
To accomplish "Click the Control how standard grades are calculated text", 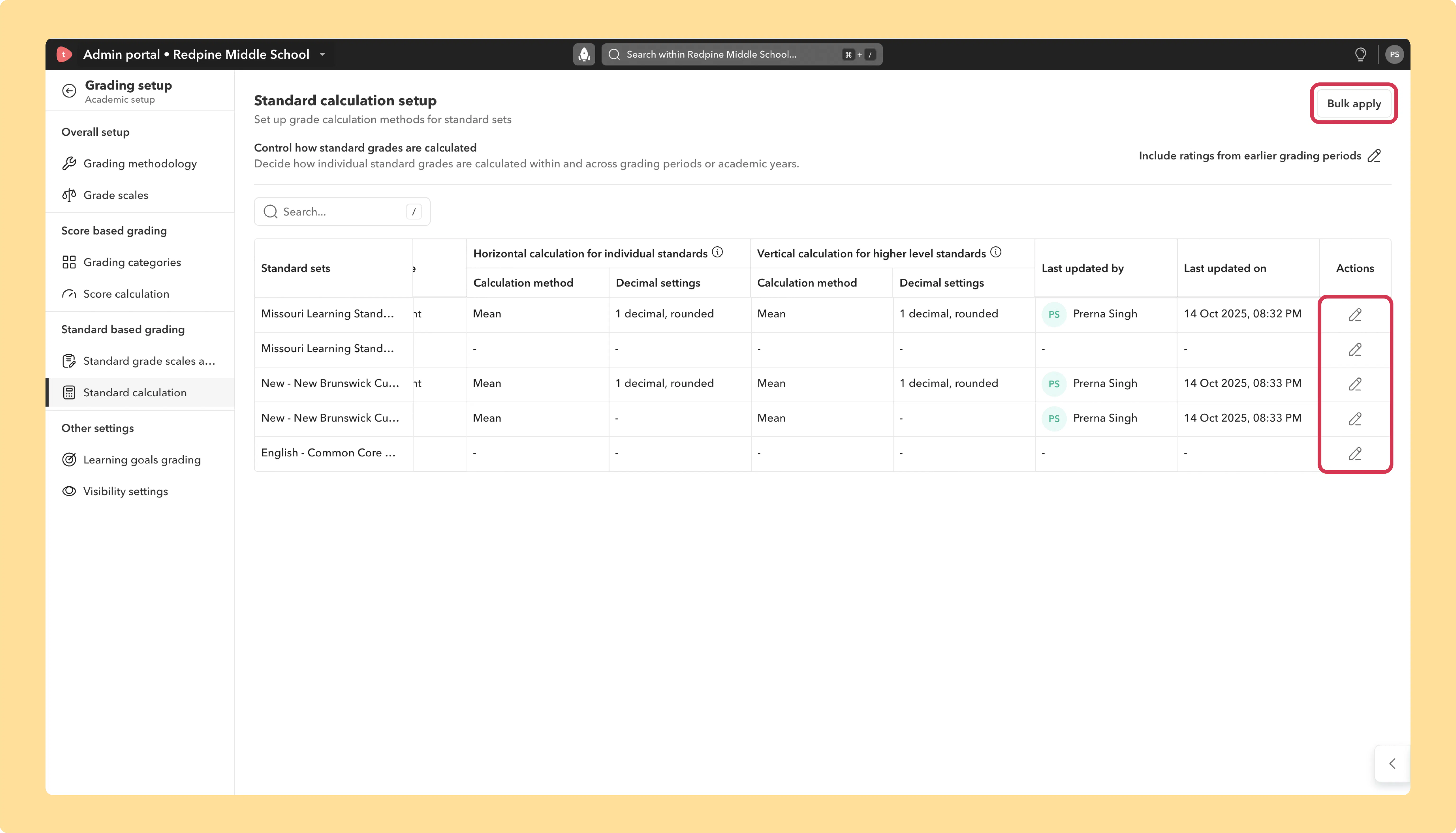I will coord(365,148).
